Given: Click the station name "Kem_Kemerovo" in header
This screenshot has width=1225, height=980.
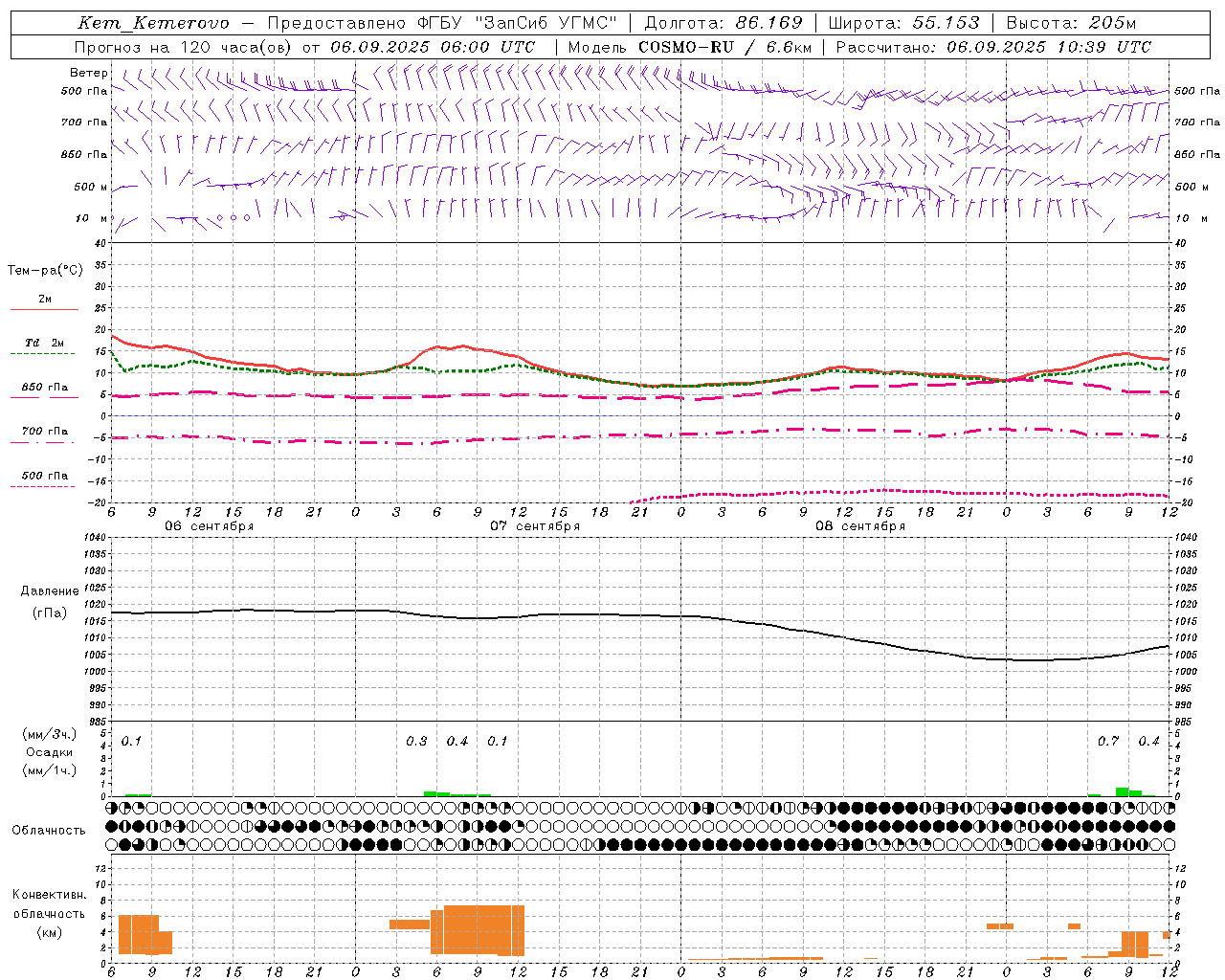Looking at the screenshot, I should (154, 23).
